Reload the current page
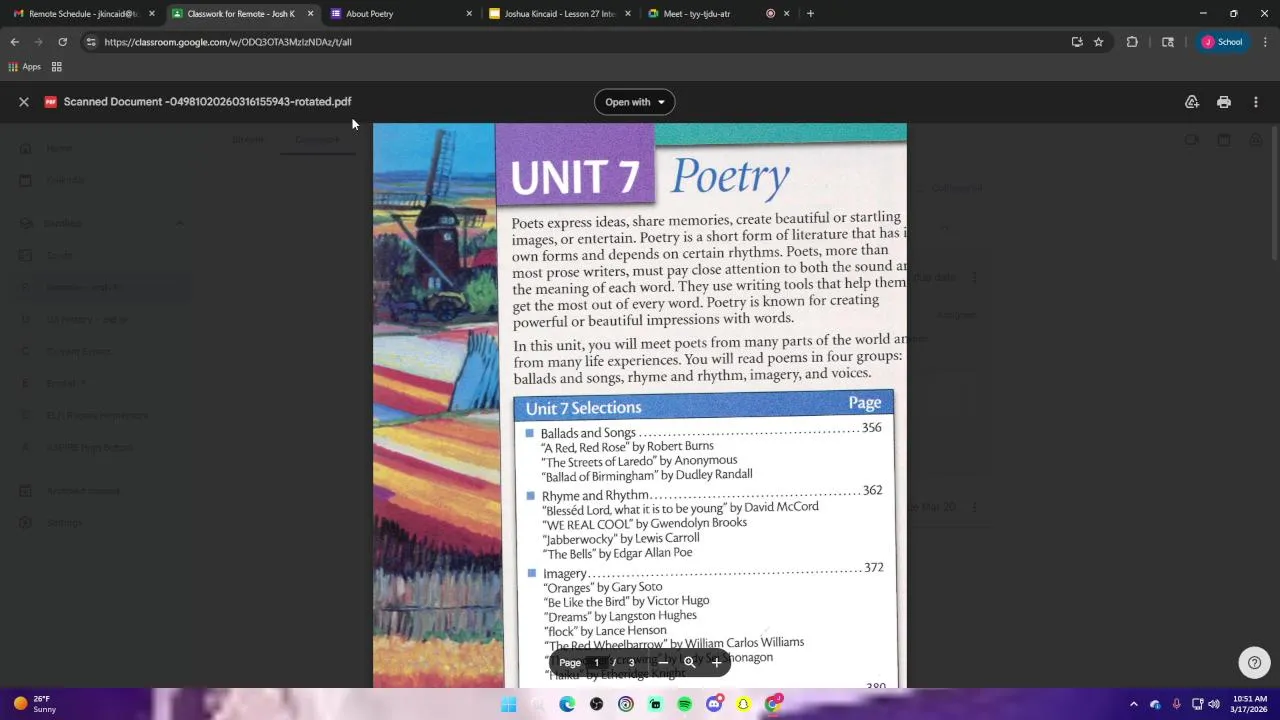 [x=62, y=42]
